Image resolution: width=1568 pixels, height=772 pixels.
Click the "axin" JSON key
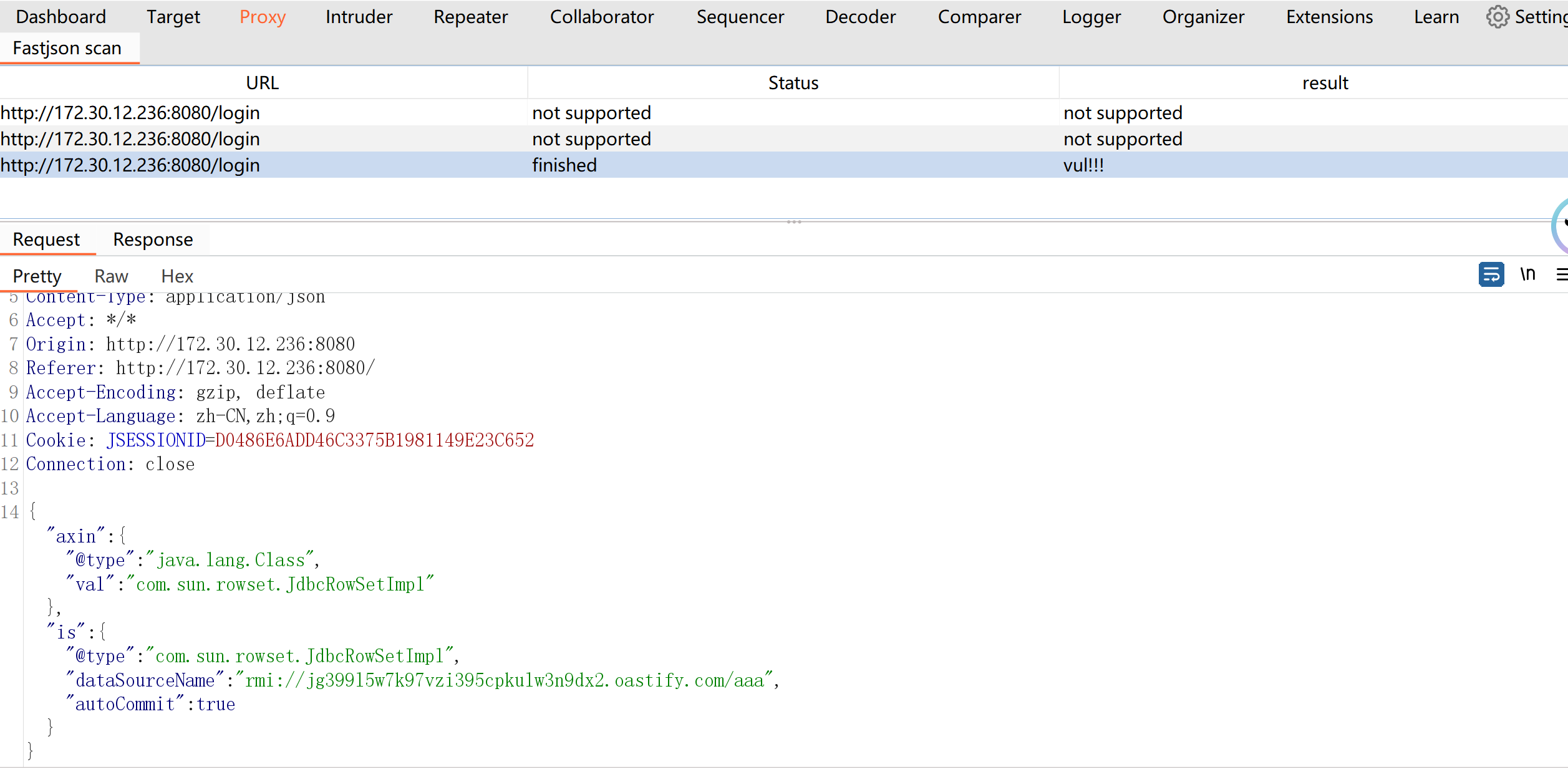pyautogui.click(x=76, y=536)
